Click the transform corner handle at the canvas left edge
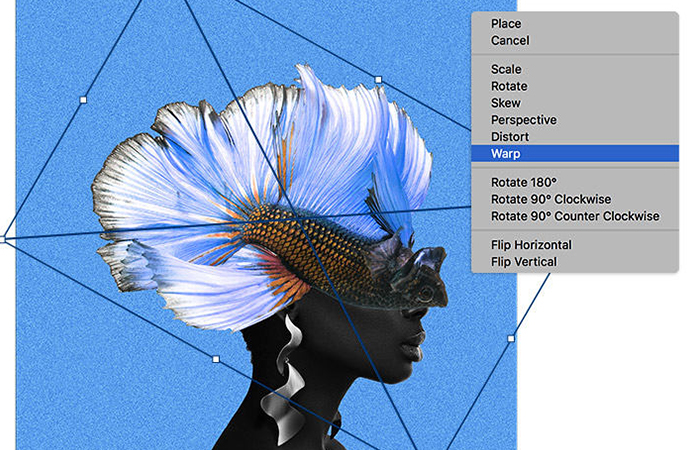690x450 pixels. pos(3,240)
